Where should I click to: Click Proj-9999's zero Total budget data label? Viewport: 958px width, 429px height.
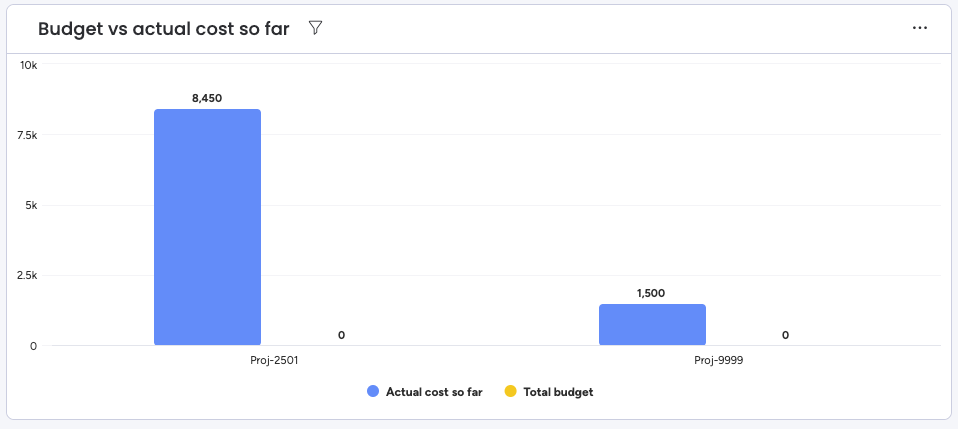point(785,335)
